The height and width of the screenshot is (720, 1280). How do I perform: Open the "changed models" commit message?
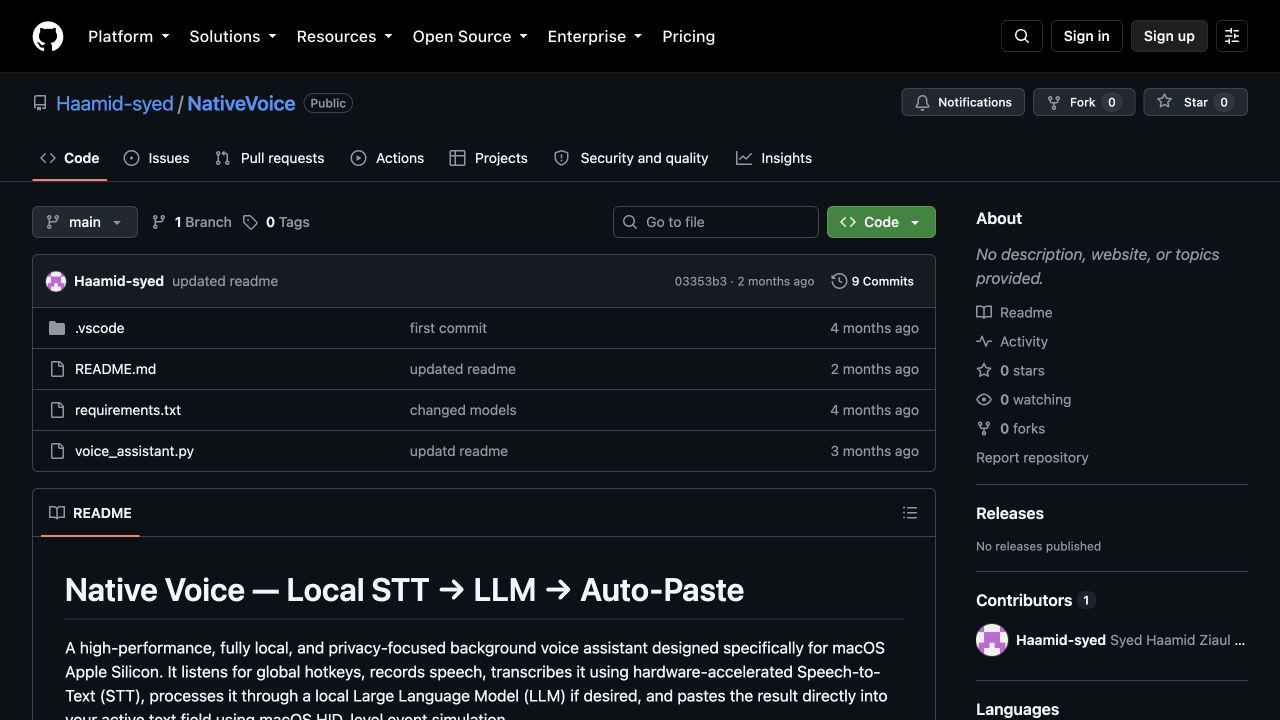[x=463, y=410]
